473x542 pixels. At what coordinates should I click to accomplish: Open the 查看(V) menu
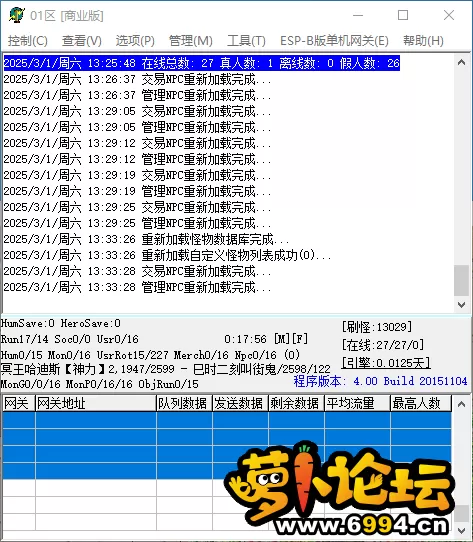[x=82, y=41]
